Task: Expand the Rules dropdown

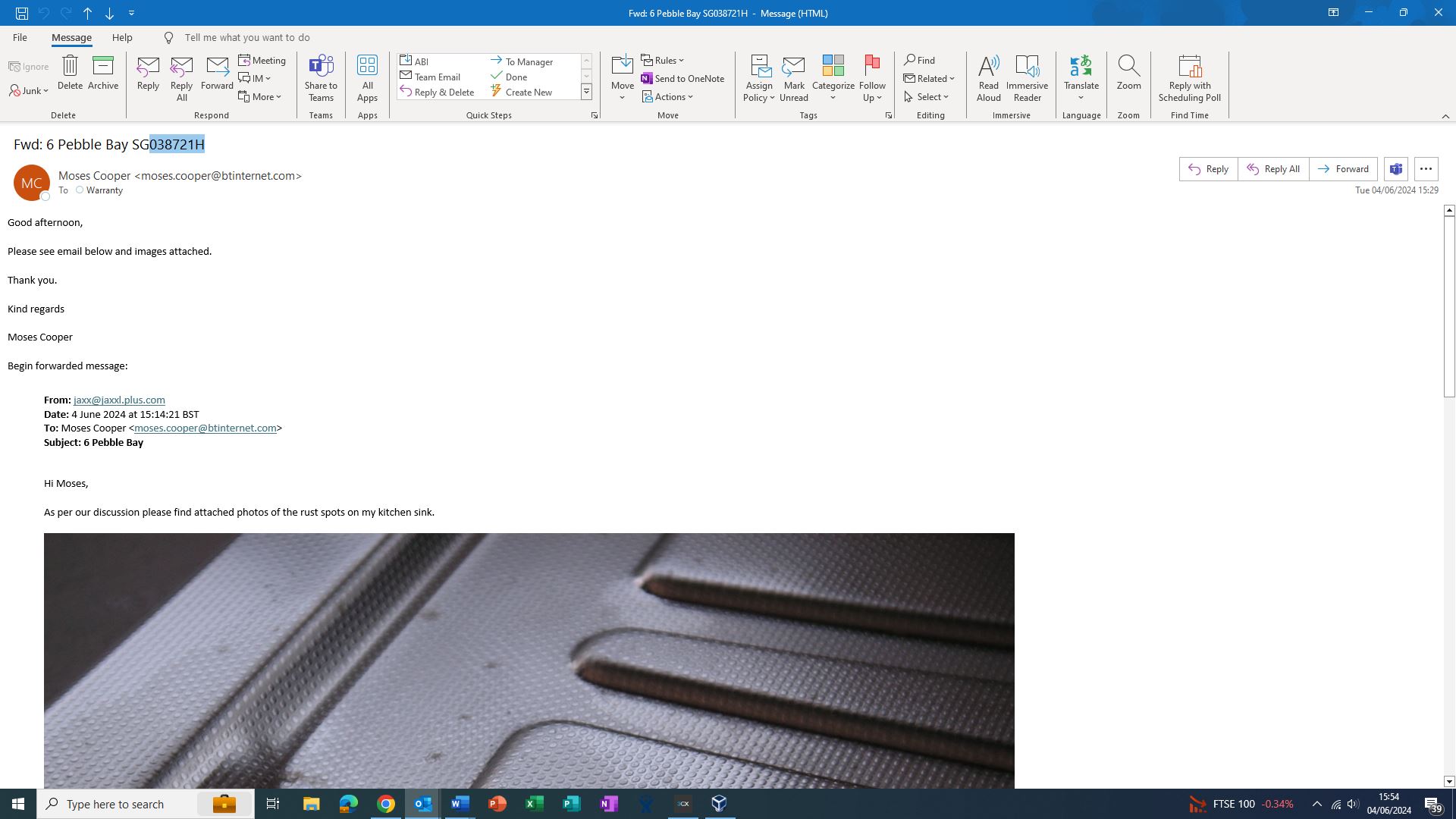Action: coord(663,61)
